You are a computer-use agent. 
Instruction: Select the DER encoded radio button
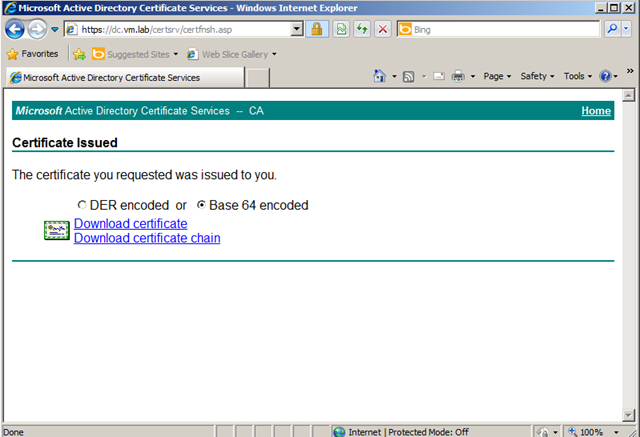pos(82,205)
